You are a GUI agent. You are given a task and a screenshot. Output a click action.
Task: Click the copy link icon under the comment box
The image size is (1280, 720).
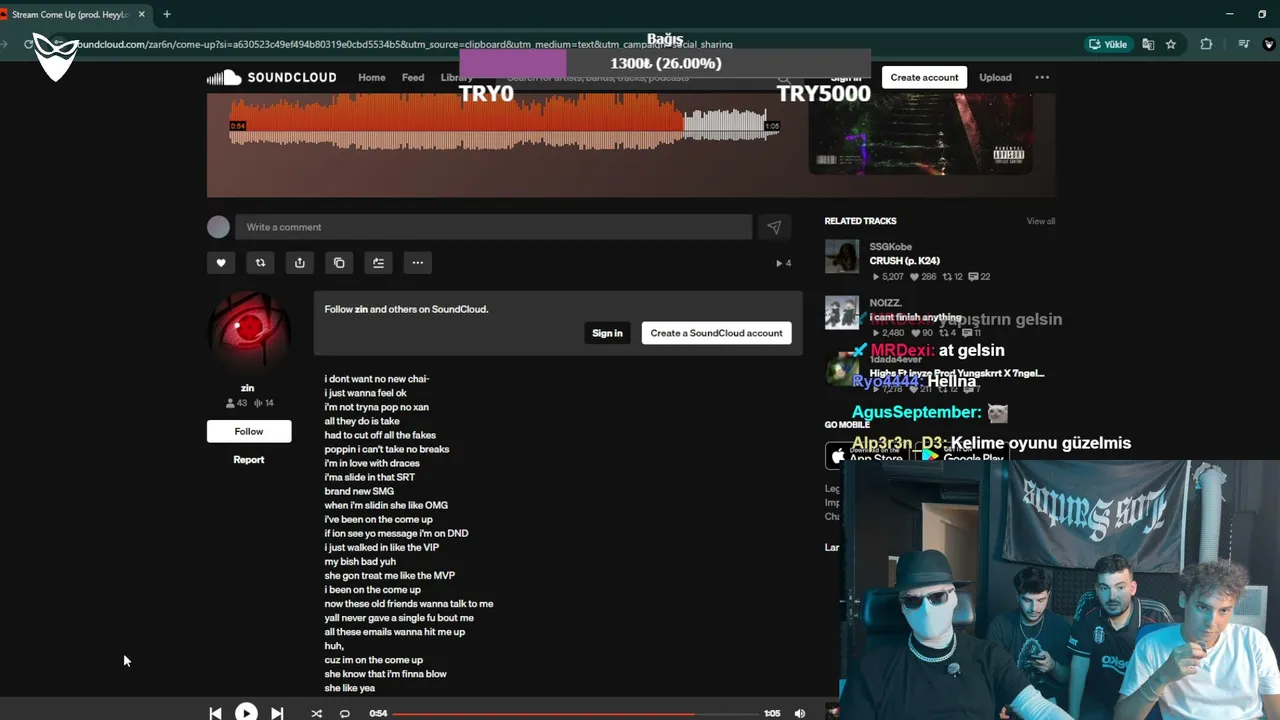(x=339, y=263)
